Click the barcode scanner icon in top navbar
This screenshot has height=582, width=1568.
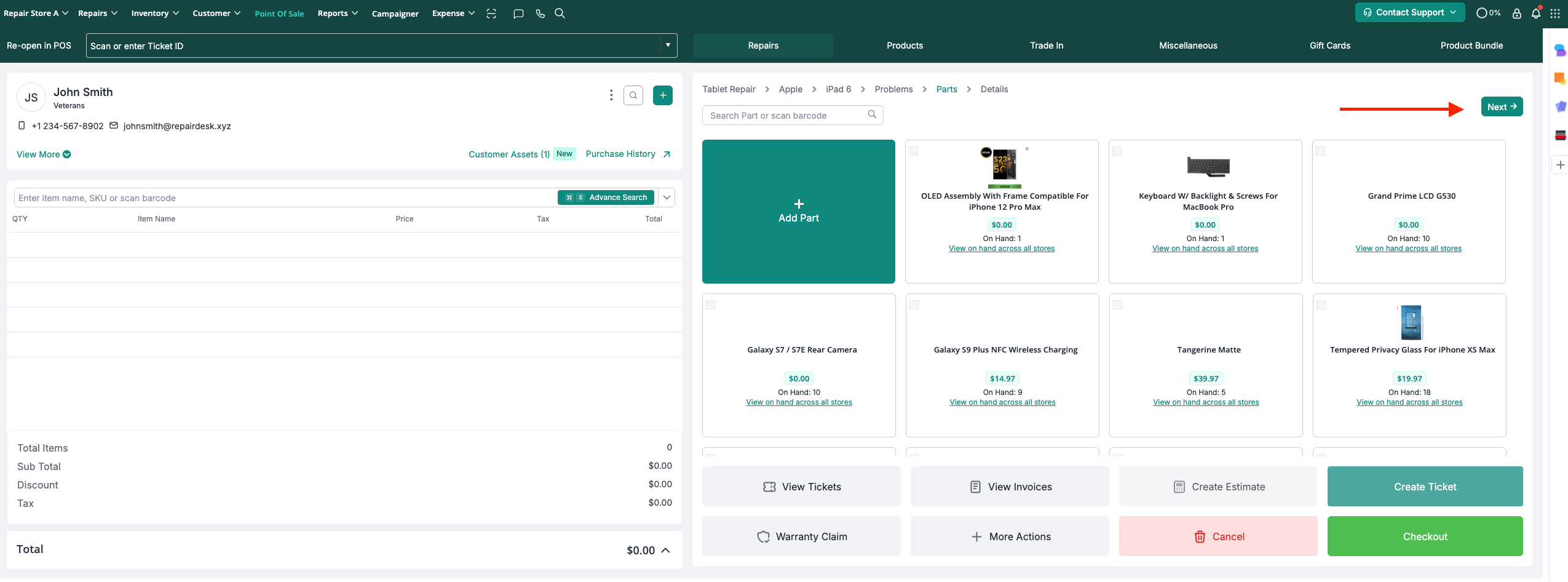click(491, 14)
